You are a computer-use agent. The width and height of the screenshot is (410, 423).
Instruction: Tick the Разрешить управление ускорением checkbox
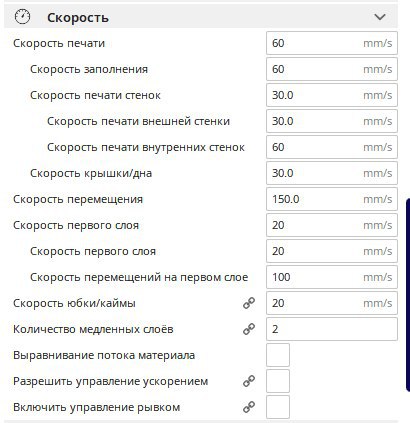pos(278,381)
